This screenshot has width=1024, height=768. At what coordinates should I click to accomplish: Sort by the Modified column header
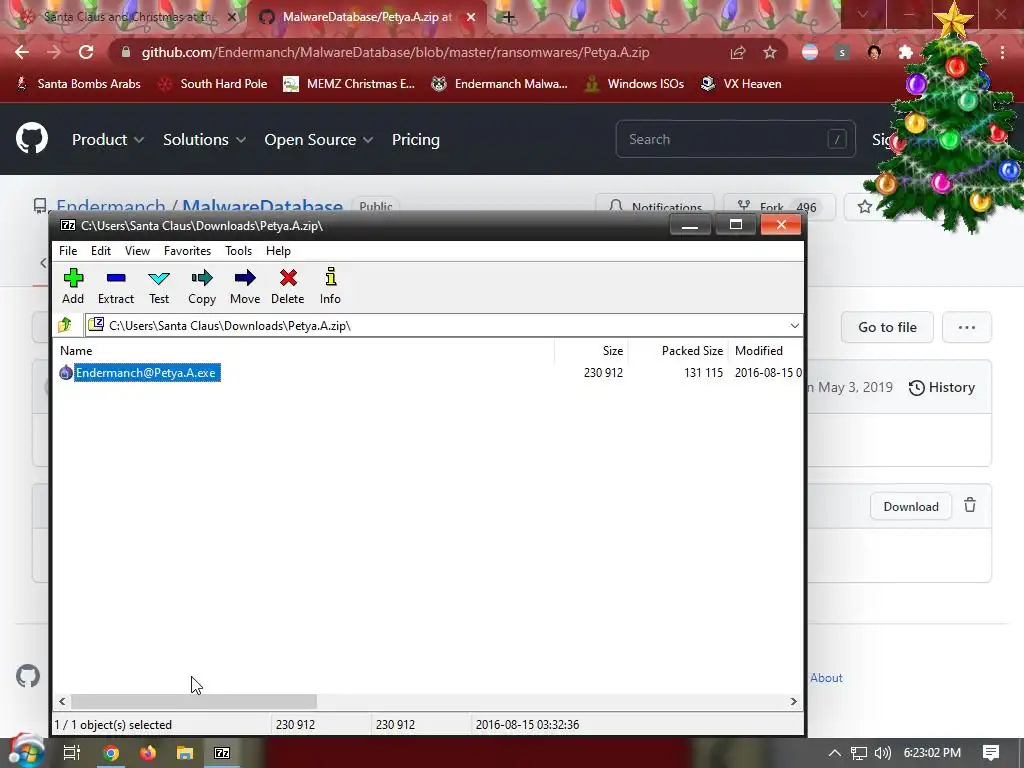click(x=759, y=351)
